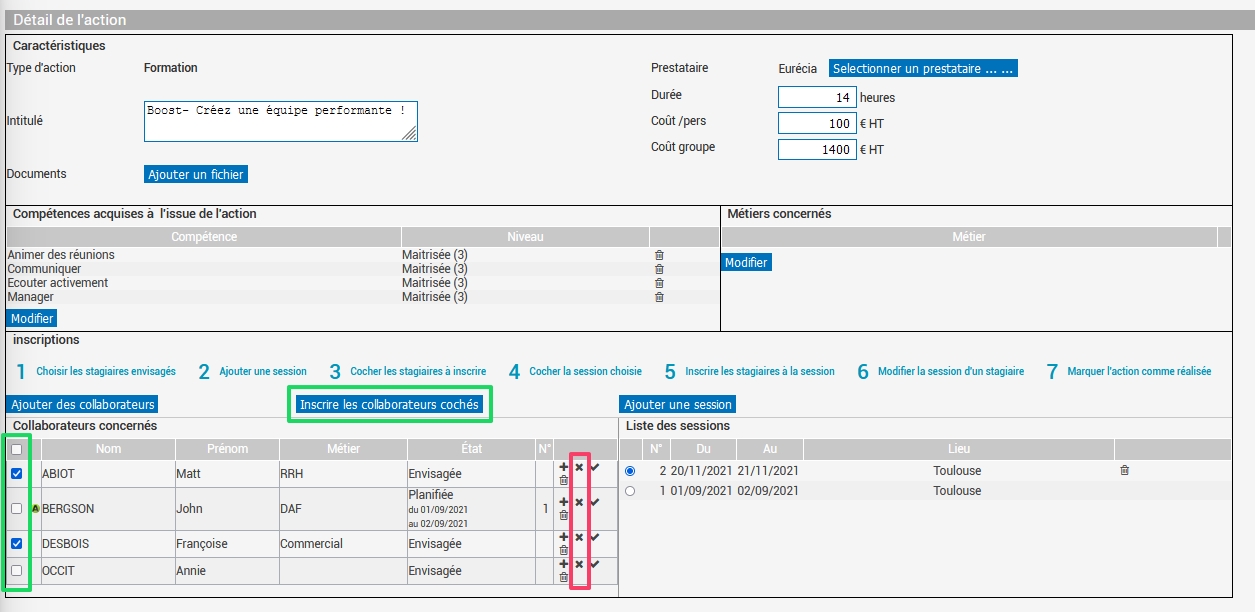Viewport: 1255px width, 612px height.
Task: Click the plus icon in OCCIT row
Action: click(x=563, y=564)
